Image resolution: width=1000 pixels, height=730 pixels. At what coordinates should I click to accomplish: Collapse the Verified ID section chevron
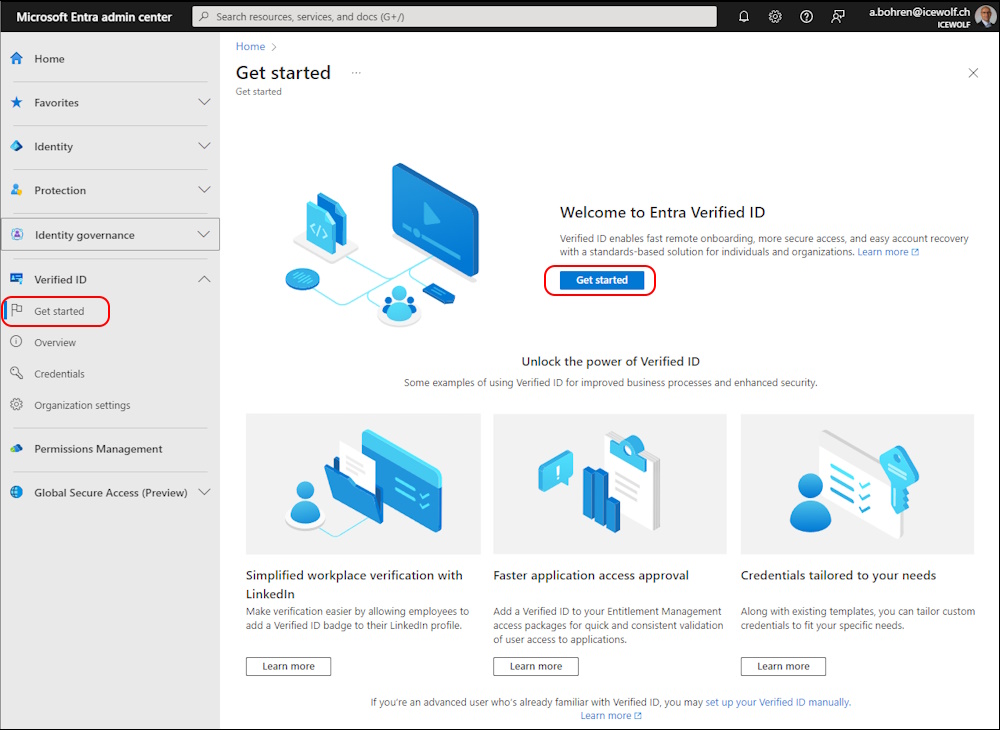[x=204, y=279]
